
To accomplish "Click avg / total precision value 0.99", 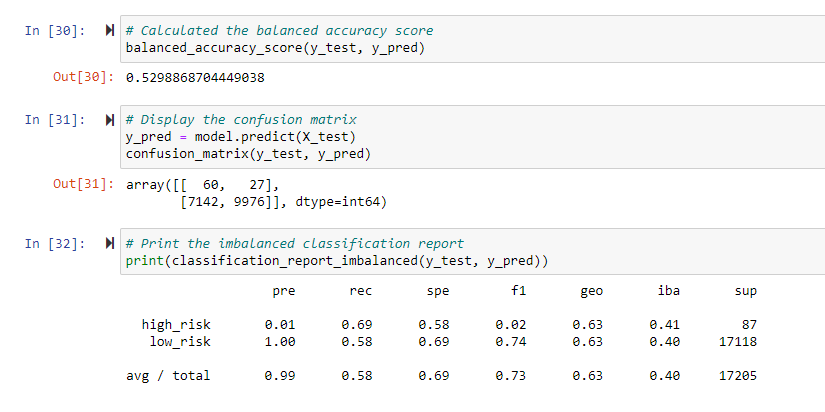I will [280, 376].
